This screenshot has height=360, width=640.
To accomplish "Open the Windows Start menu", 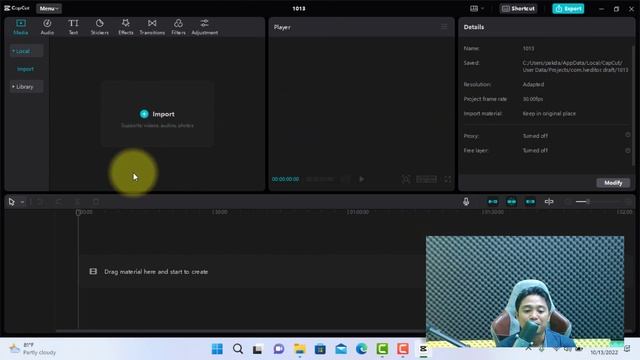I will pyautogui.click(x=218, y=349).
